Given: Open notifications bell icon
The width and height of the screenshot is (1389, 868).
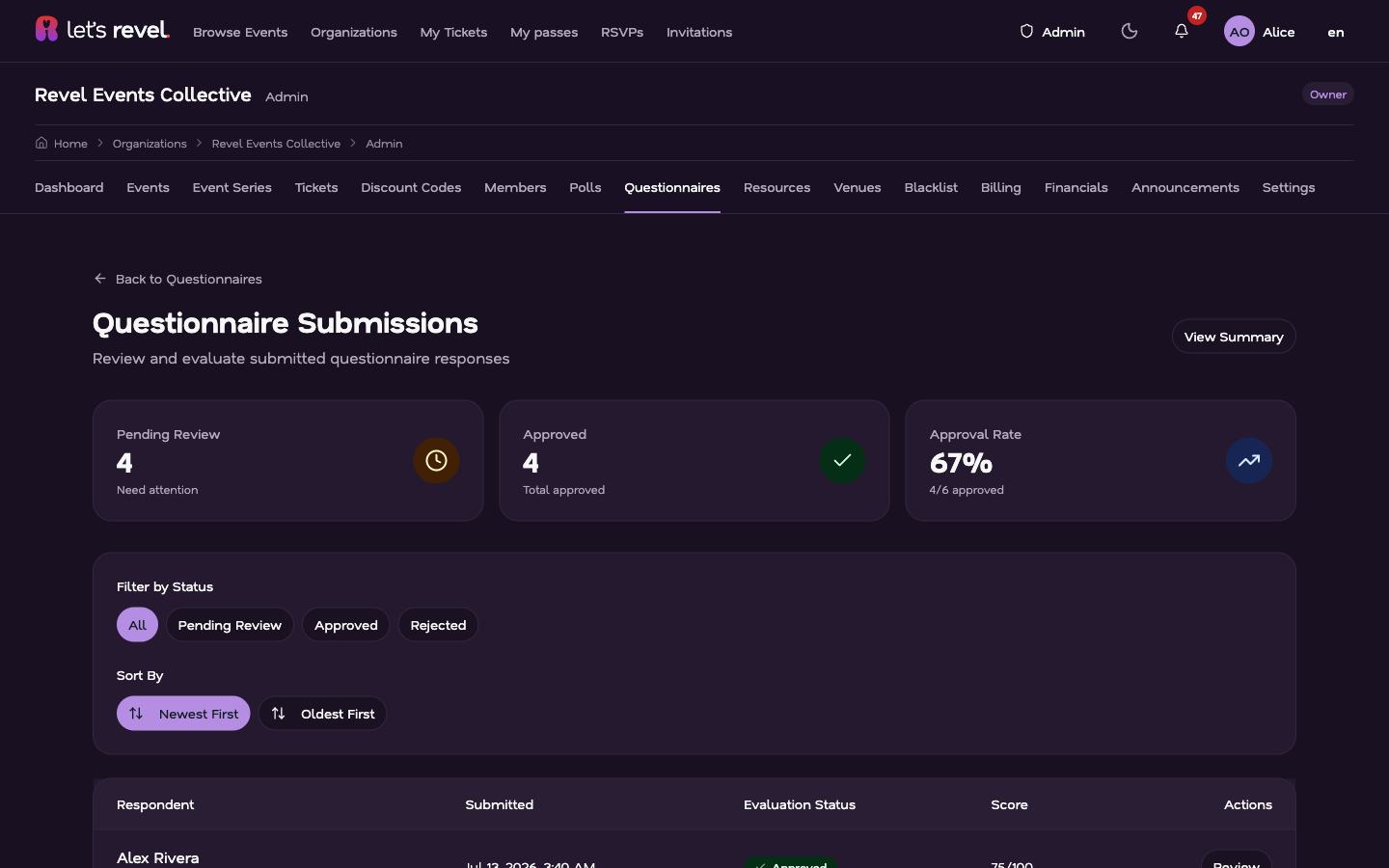Looking at the screenshot, I should [1182, 32].
